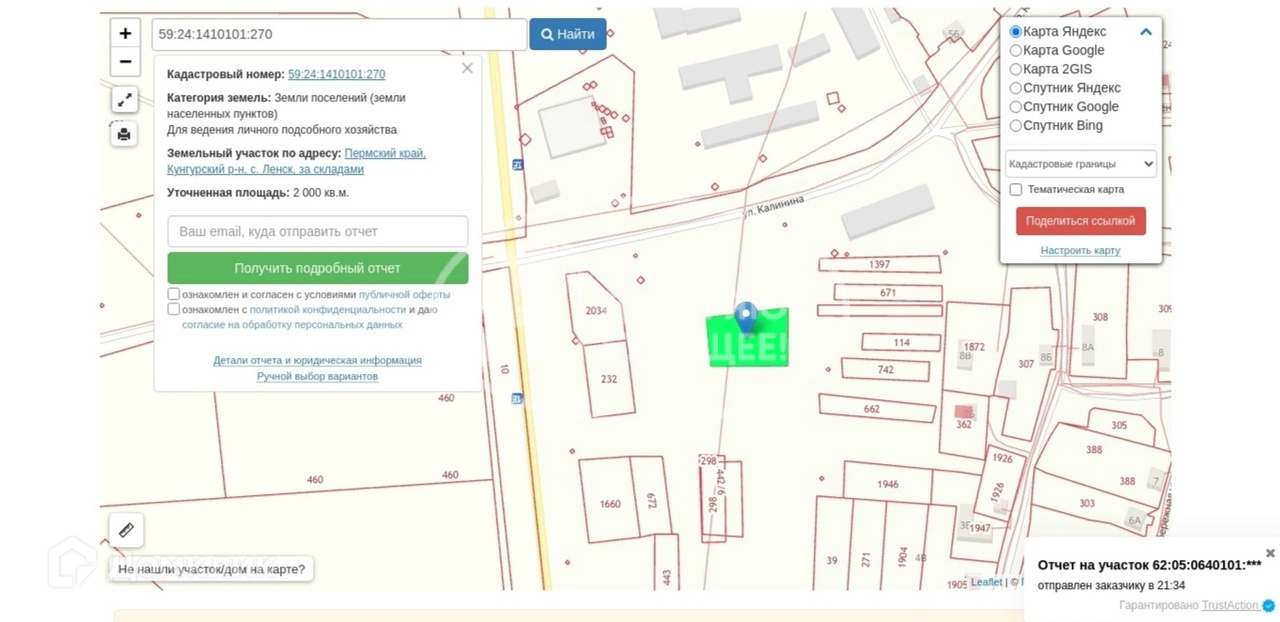Click parcel label 742 on map
1280x622 pixels.
886,369
